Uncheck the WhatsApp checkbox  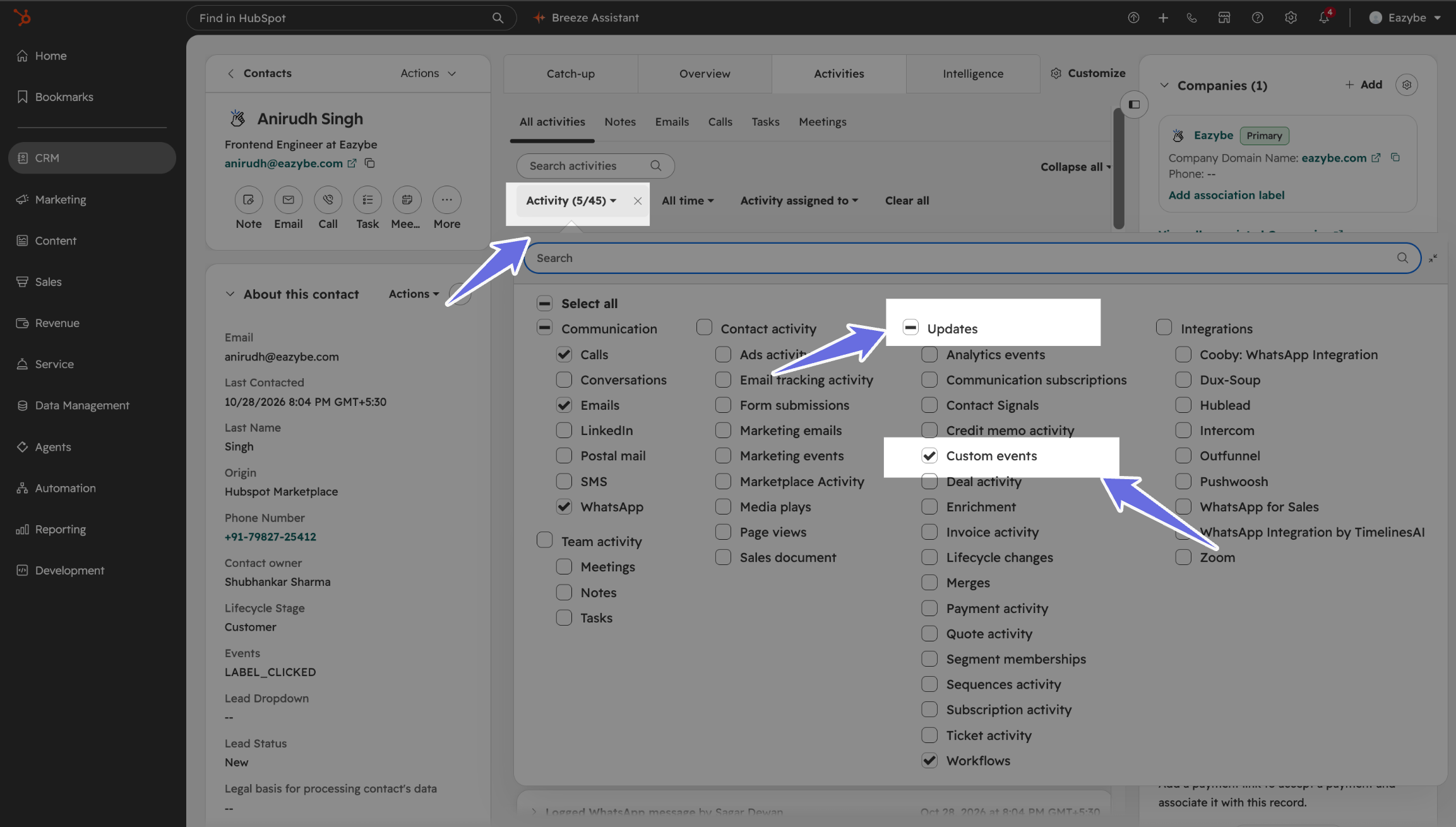[x=564, y=507]
